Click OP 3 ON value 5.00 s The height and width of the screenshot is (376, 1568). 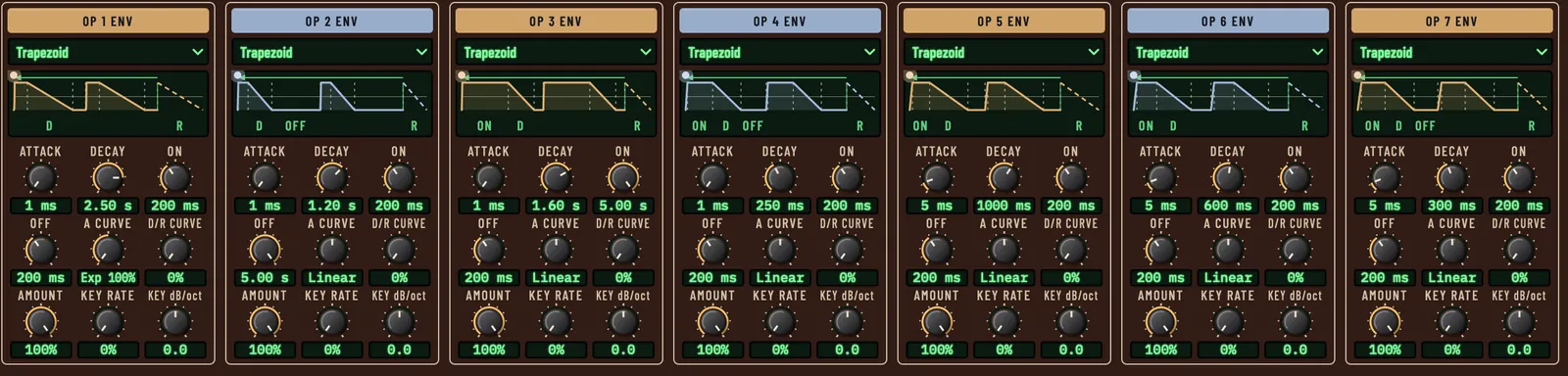click(622, 206)
